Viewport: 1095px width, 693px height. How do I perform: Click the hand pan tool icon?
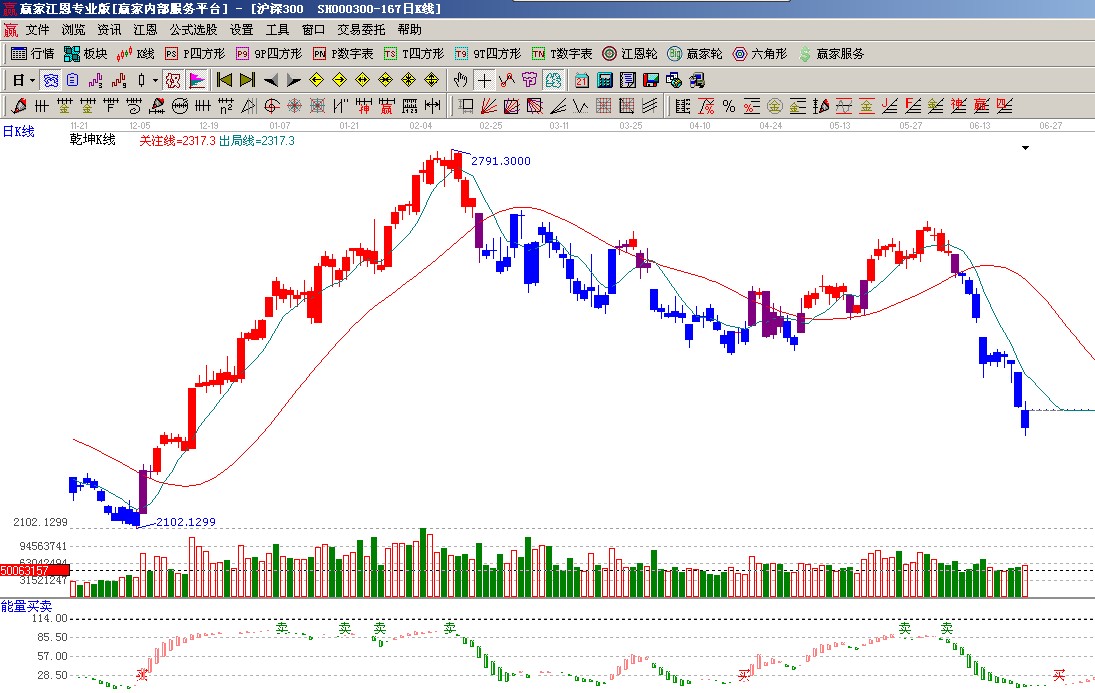click(460, 80)
